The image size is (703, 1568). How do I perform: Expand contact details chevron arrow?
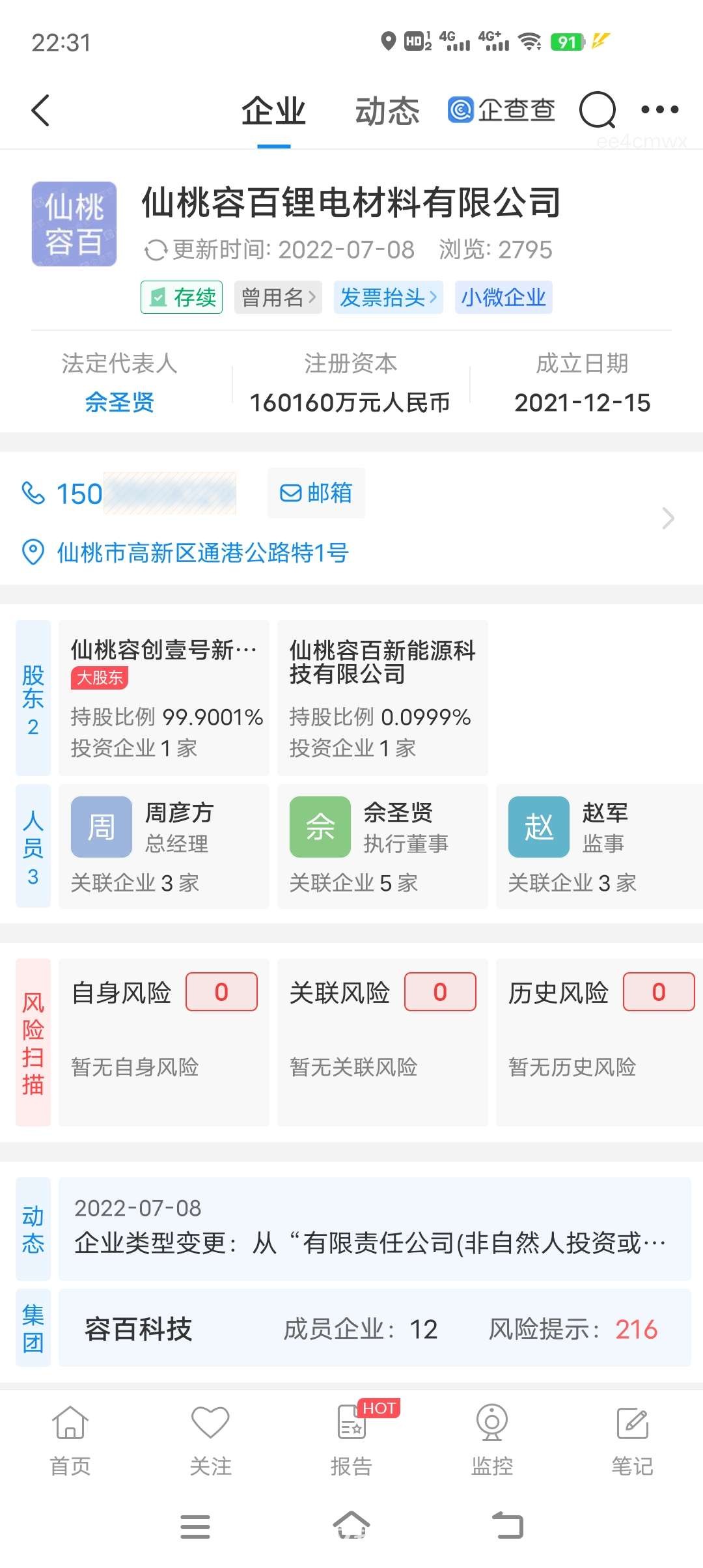(x=668, y=518)
